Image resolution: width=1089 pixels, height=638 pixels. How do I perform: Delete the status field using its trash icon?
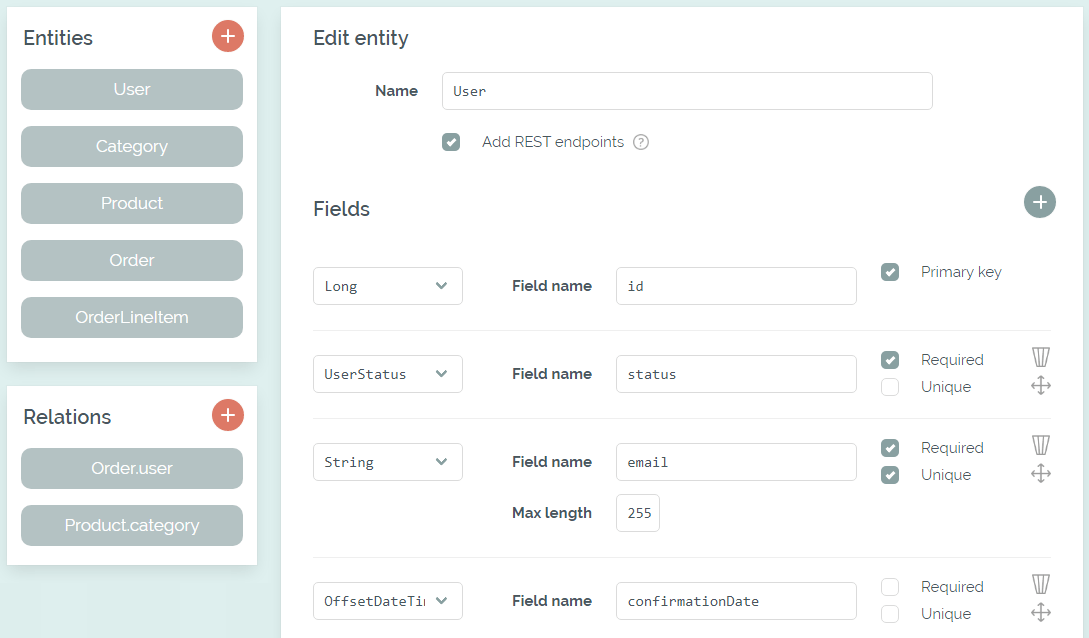pos(1040,356)
